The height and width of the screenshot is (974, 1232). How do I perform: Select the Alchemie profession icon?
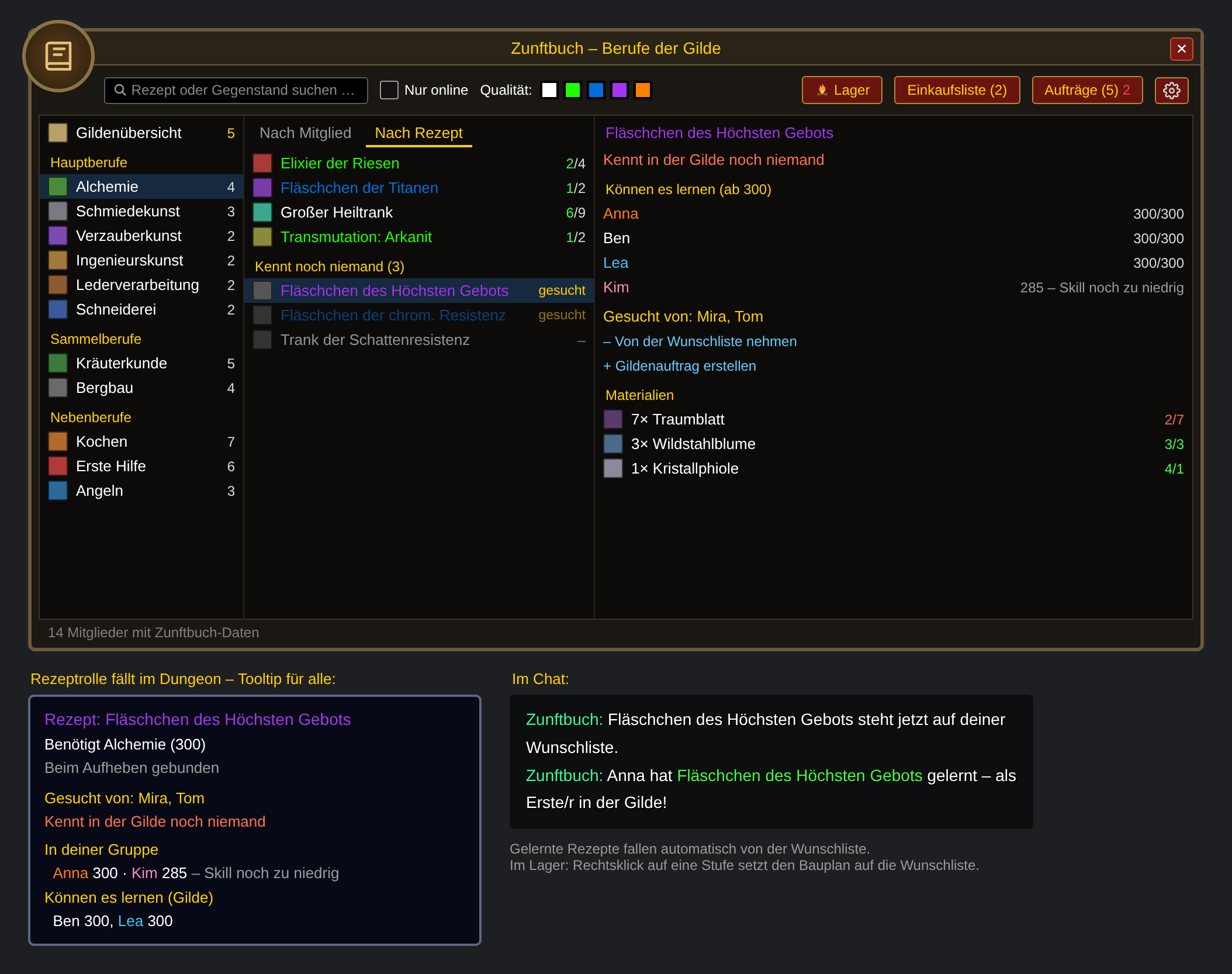[58, 186]
